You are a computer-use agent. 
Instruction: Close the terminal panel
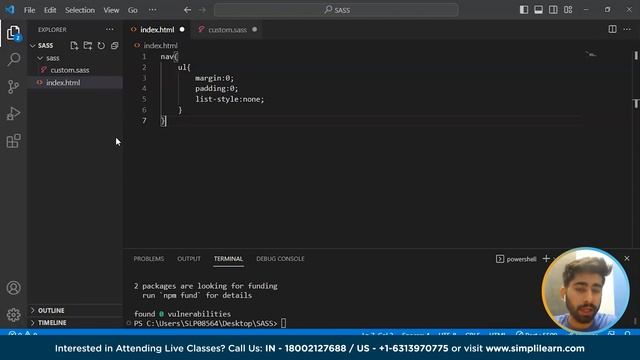click(627, 258)
